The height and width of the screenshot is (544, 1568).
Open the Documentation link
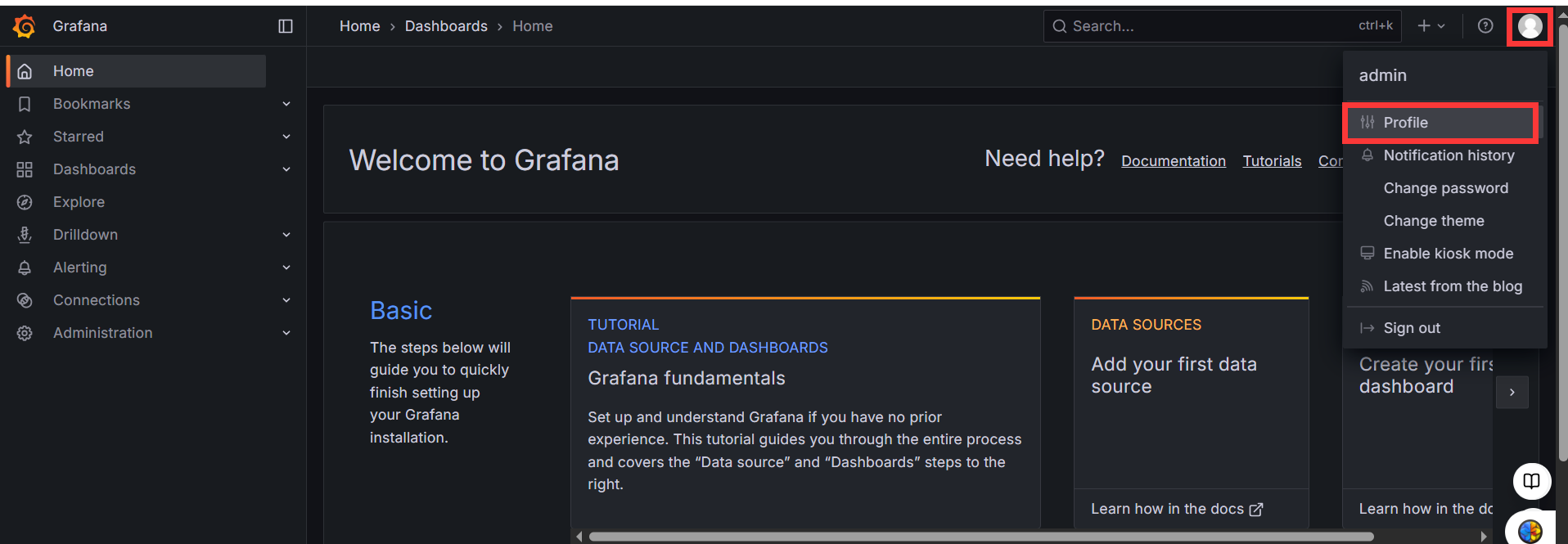click(x=1174, y=161)
